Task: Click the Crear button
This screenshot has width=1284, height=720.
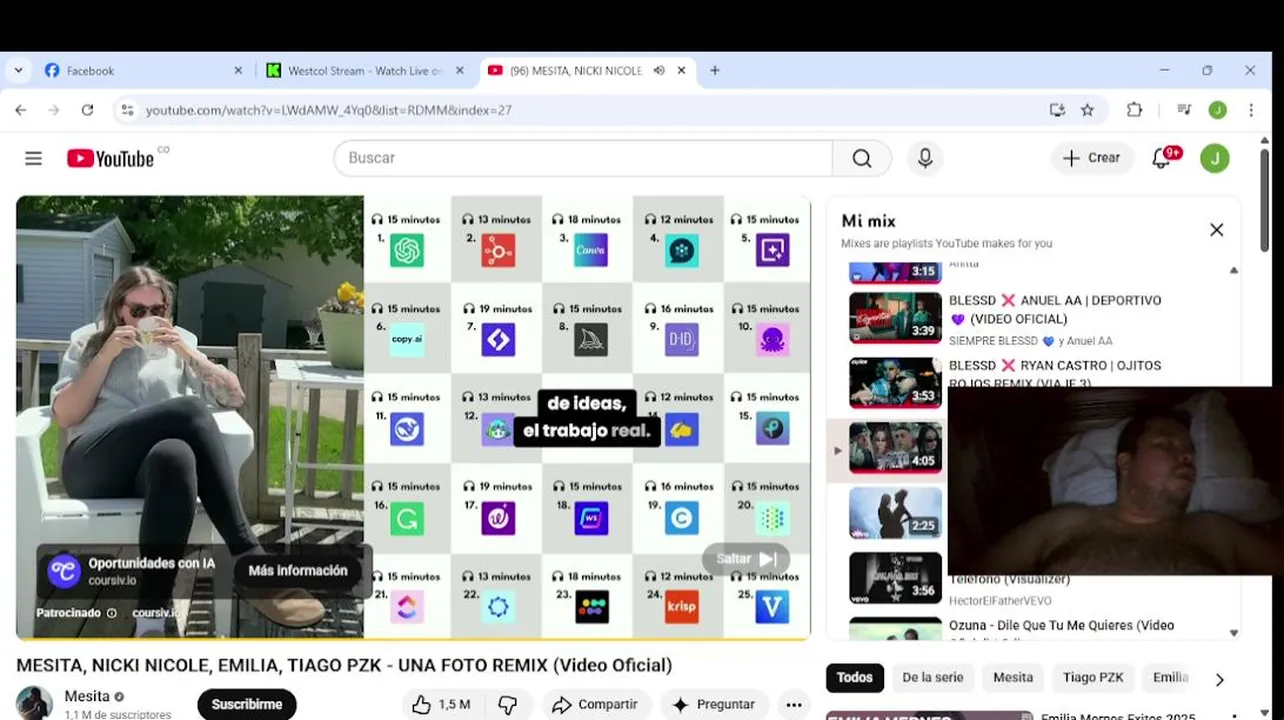Action: (1092, 158)
